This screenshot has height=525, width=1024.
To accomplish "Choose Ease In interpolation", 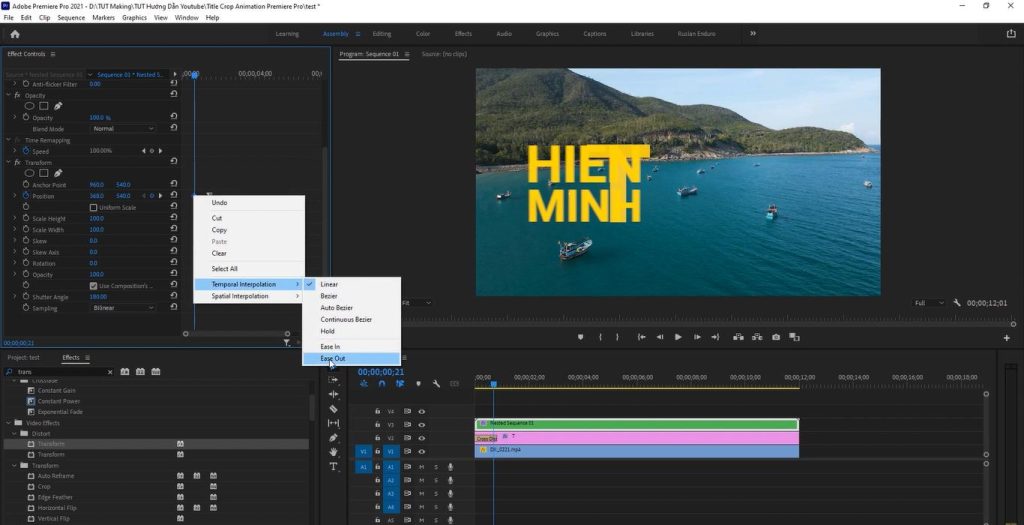I will pyautogui.click(x=351, y=347).
